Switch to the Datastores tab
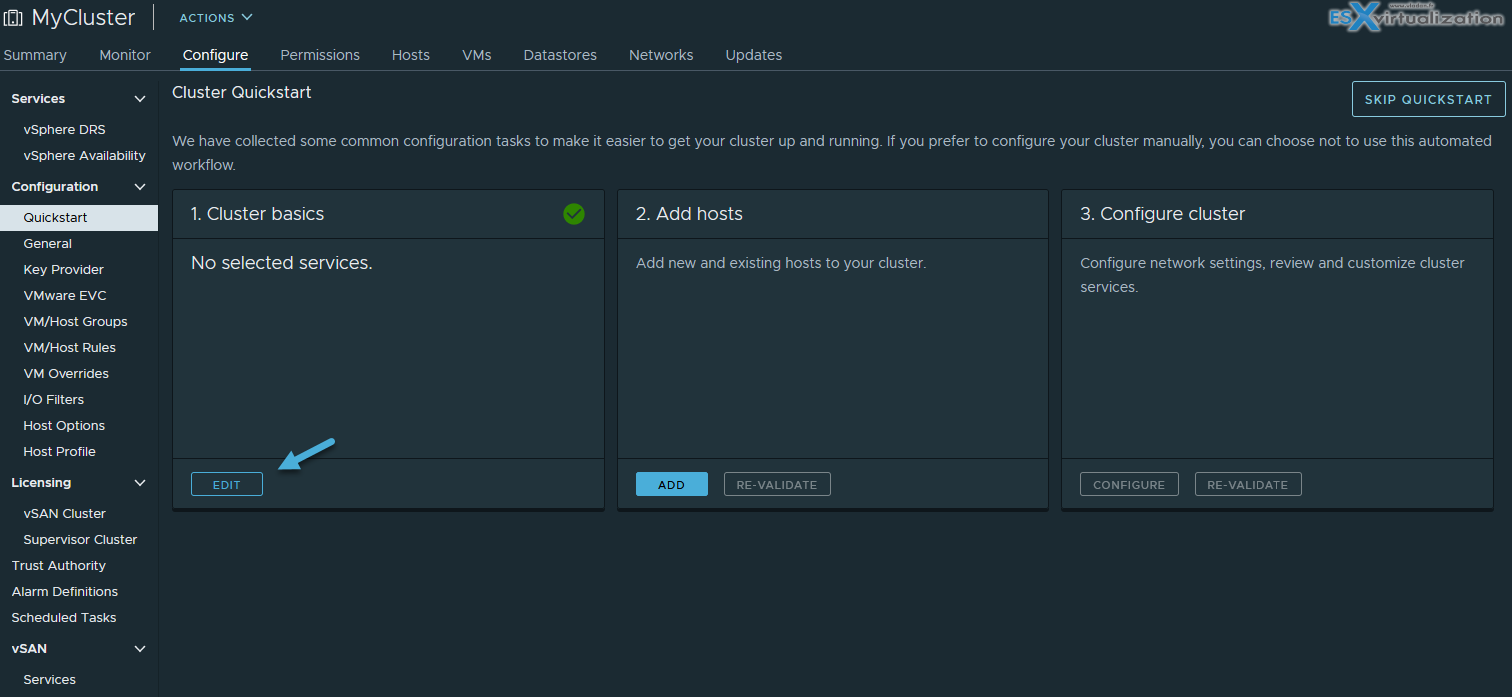The width and height of the screenshot is (1512, 697). [x=560, y=55]
